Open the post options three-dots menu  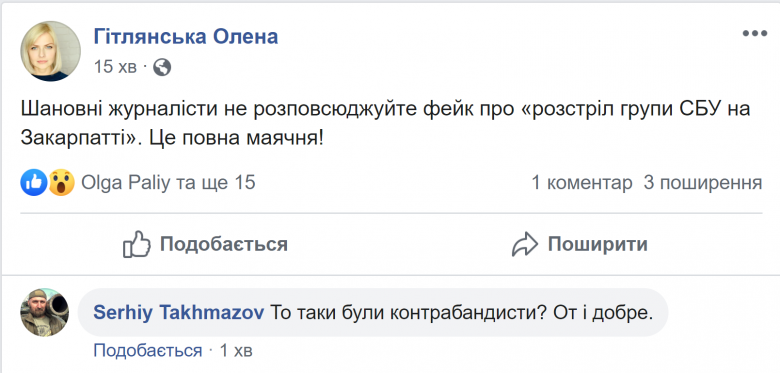tap(755, 34)
